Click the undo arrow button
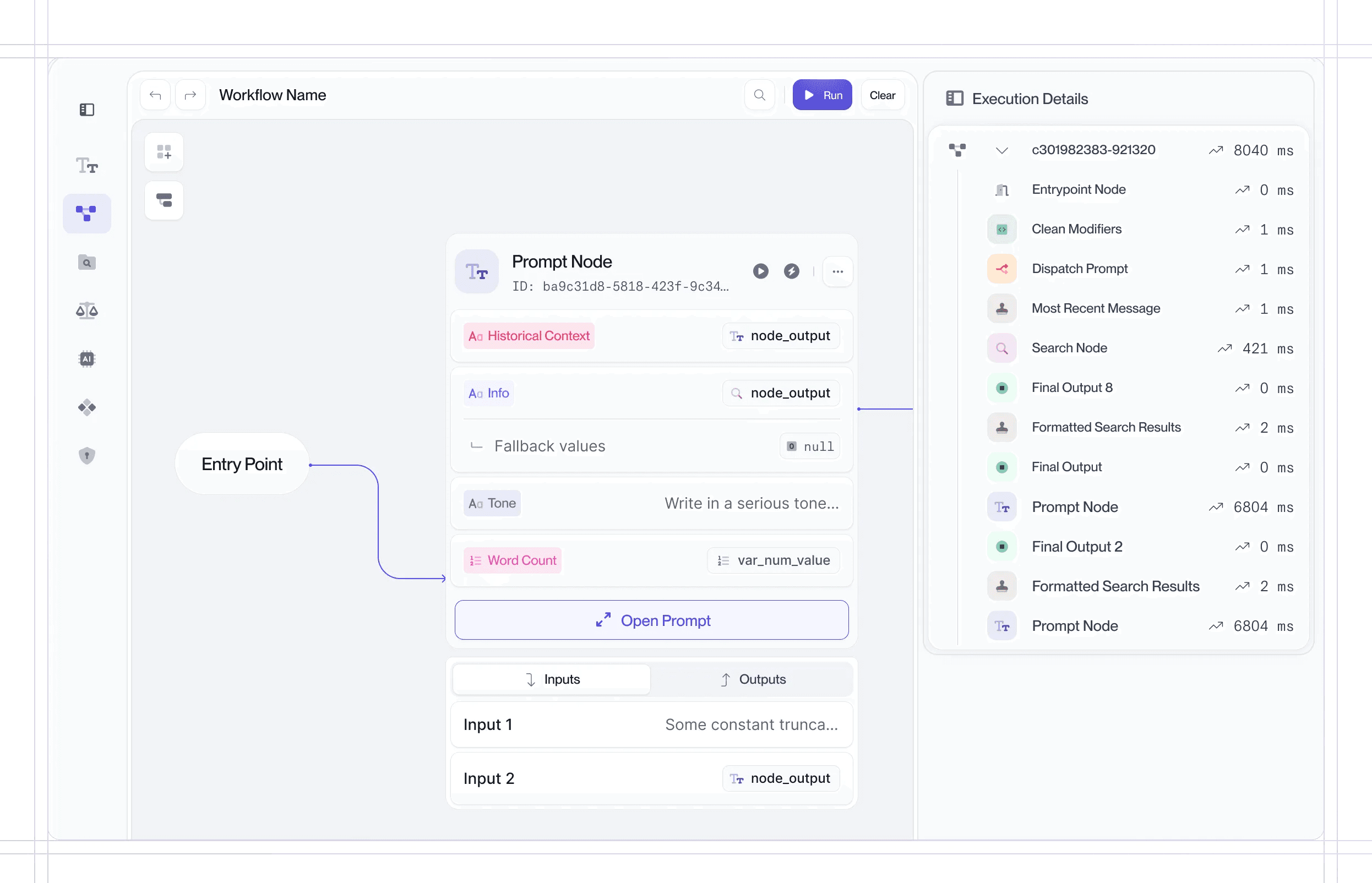 [155, 95]
